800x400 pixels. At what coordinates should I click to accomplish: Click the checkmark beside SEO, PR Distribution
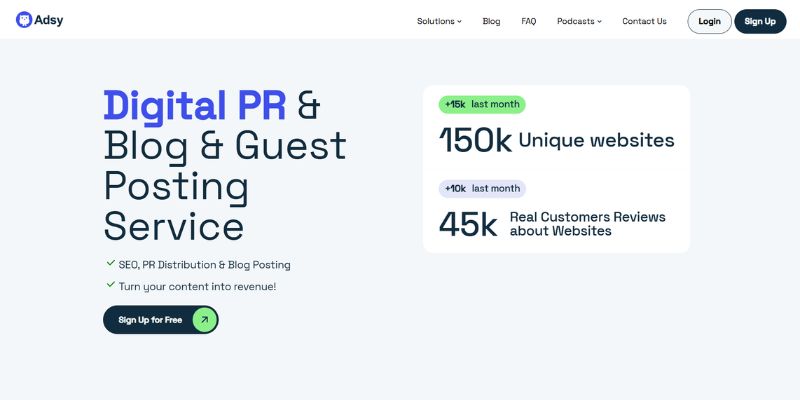pos(111,263)
